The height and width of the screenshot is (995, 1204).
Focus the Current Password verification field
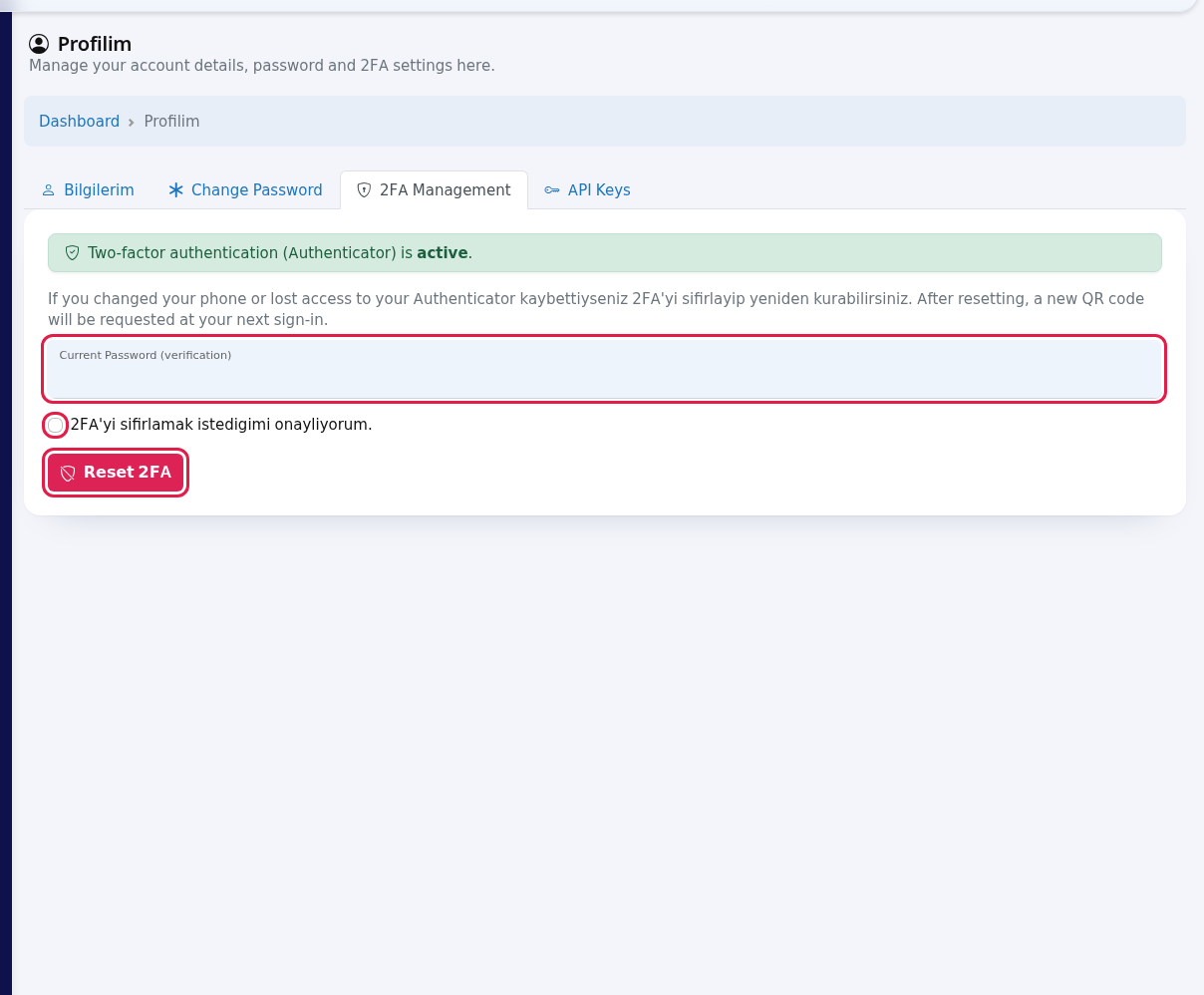(x=604, y=369)
